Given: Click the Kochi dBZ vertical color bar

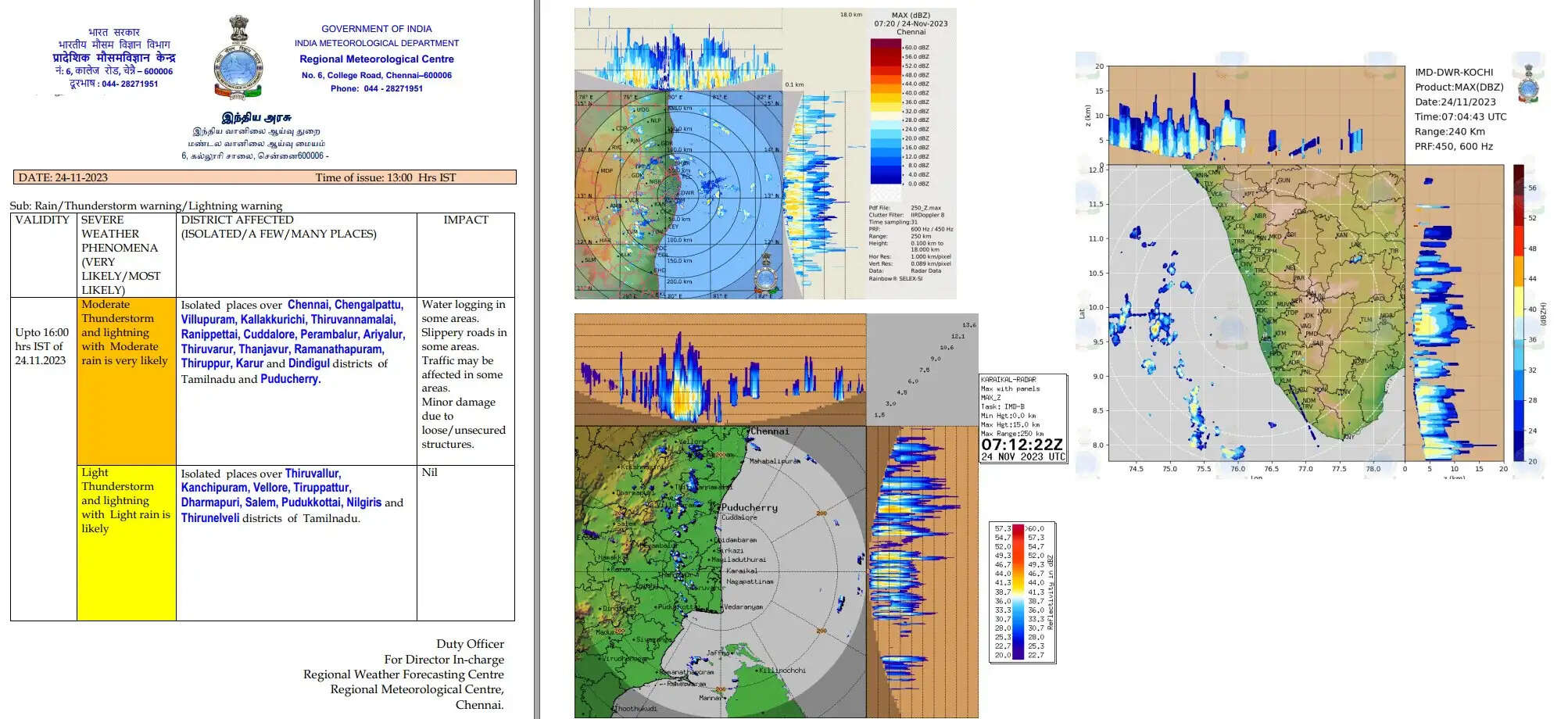Looking at the screenshot, I should [1517, 313].
